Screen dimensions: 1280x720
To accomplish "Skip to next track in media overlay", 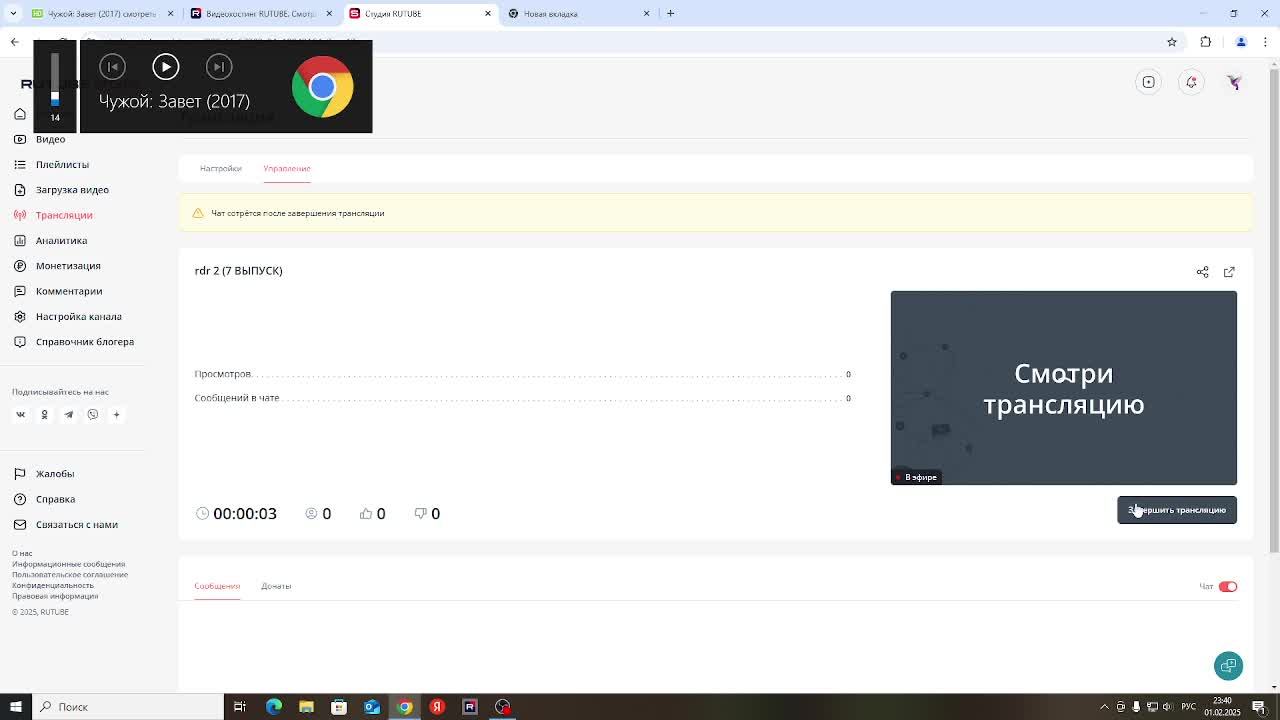I will point(219,67).
